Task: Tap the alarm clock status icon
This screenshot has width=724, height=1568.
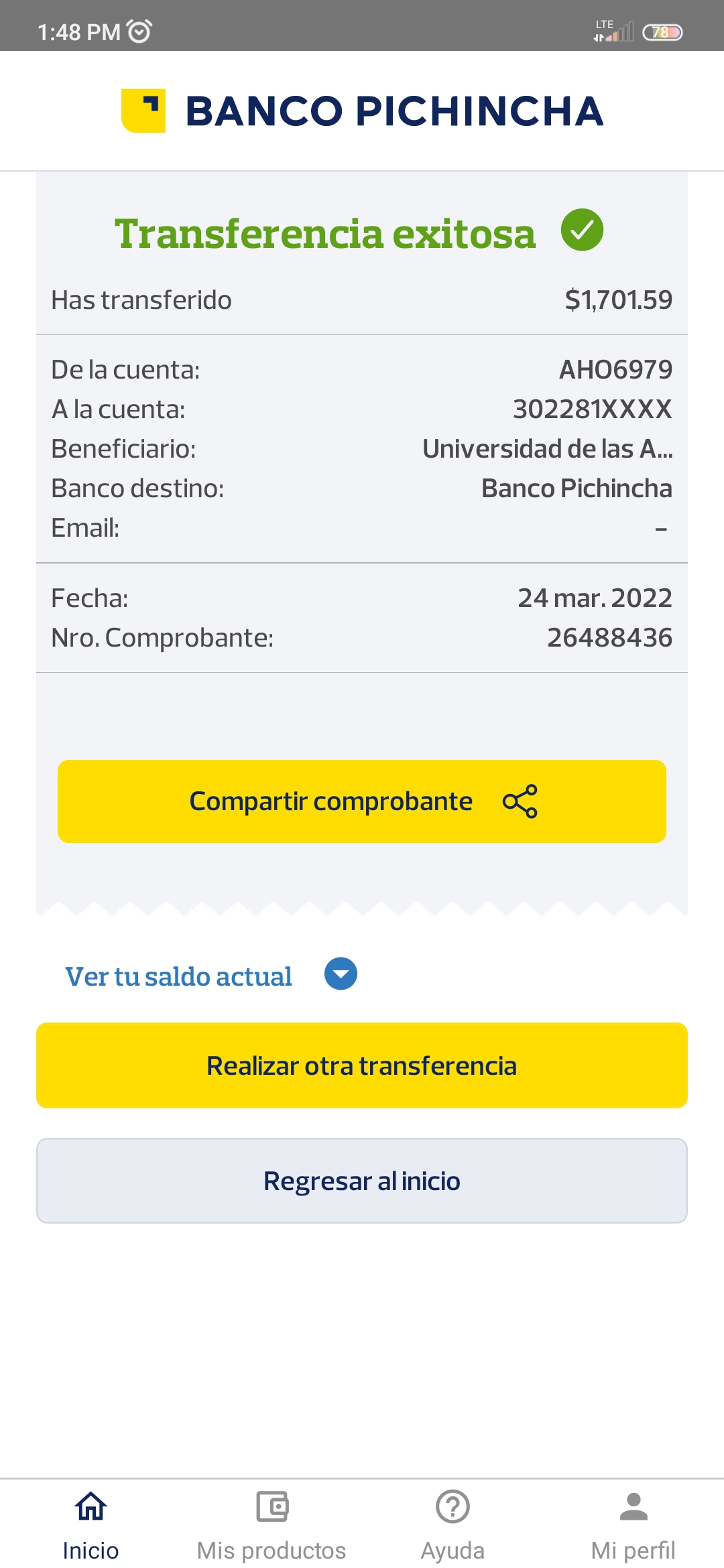Action: click(139, 31)
